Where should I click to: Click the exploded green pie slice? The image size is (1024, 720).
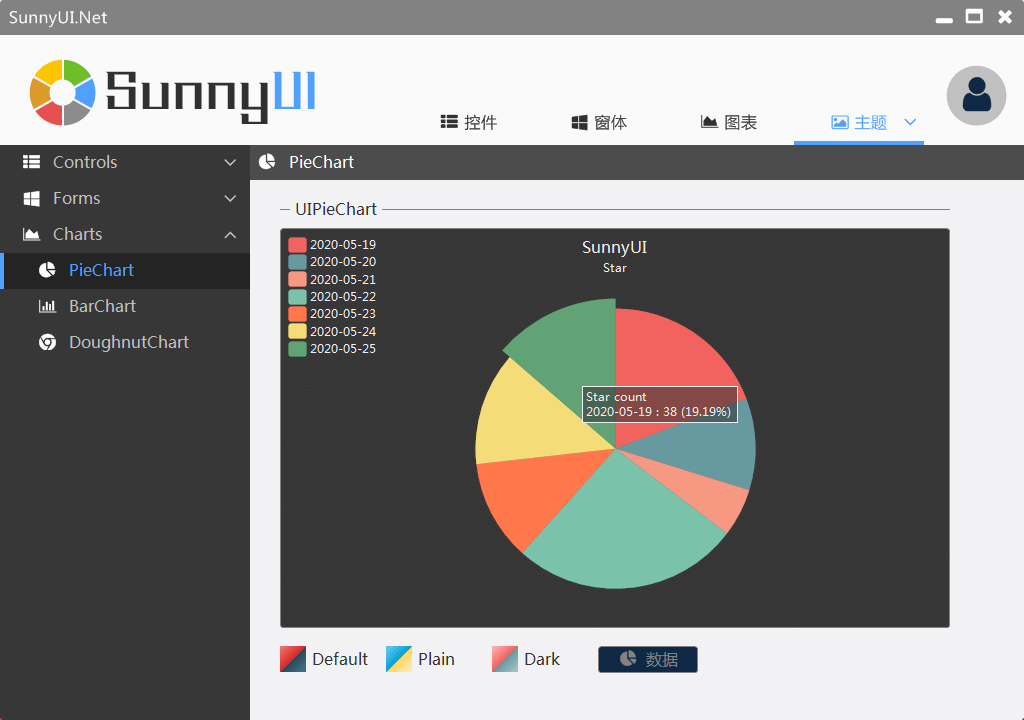click(575, 353)
